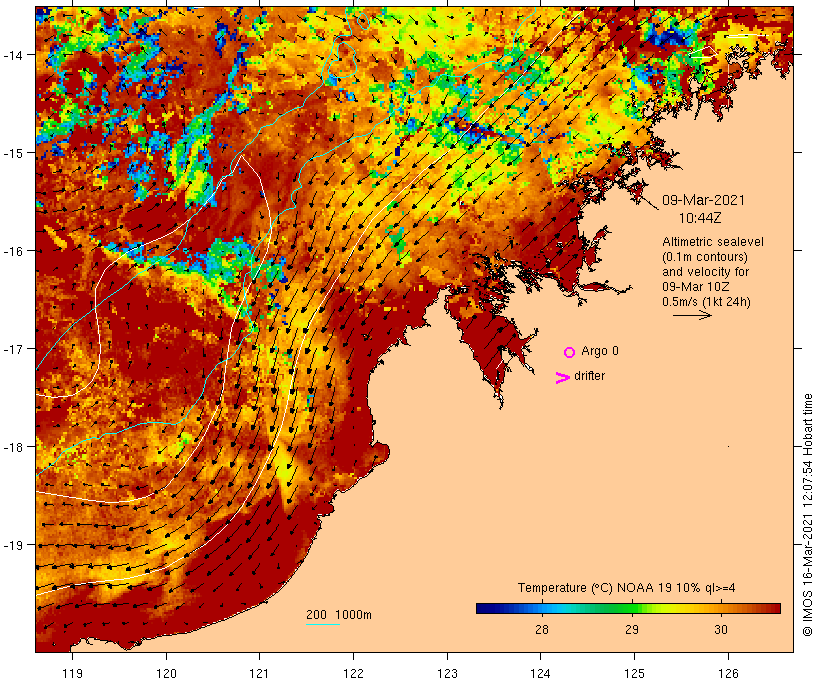
Task: Click the '121' longitude axis label
Action: pos(259,673)
